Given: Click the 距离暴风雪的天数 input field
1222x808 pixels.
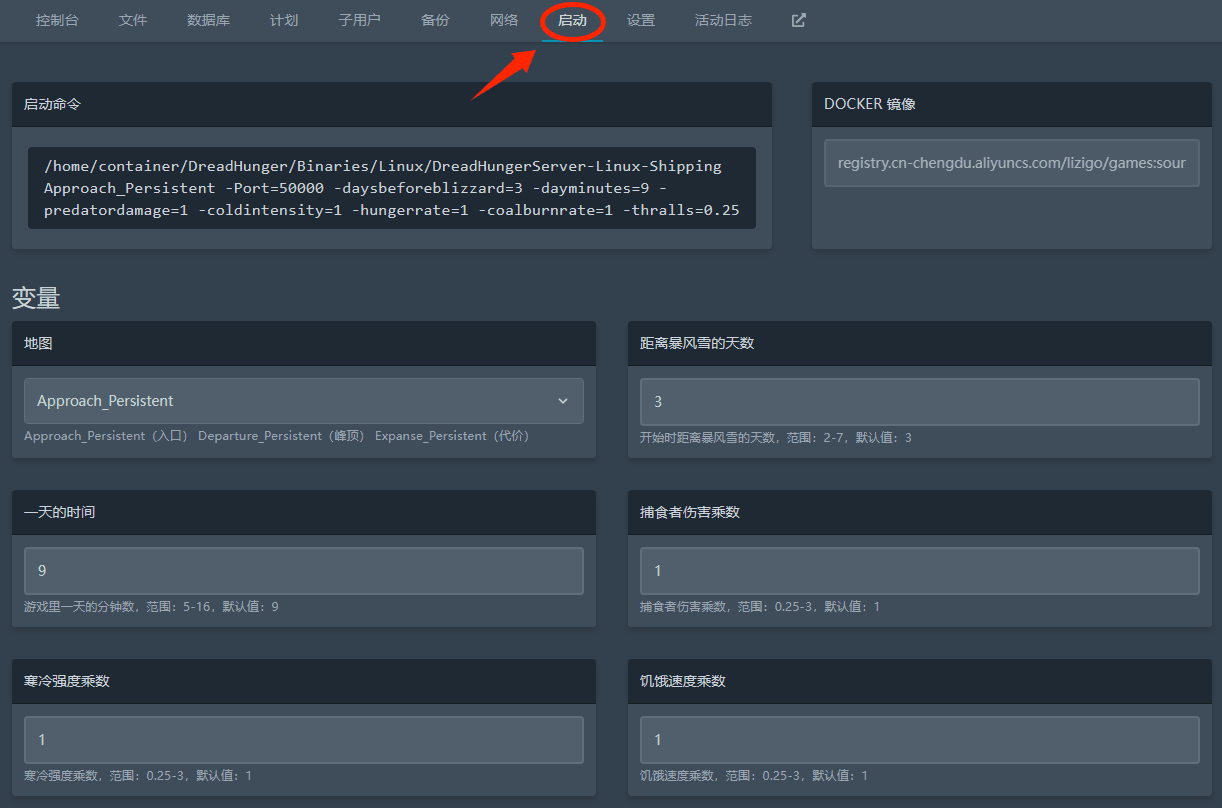Looking at the screenshot, I should (x=920, y=401).
